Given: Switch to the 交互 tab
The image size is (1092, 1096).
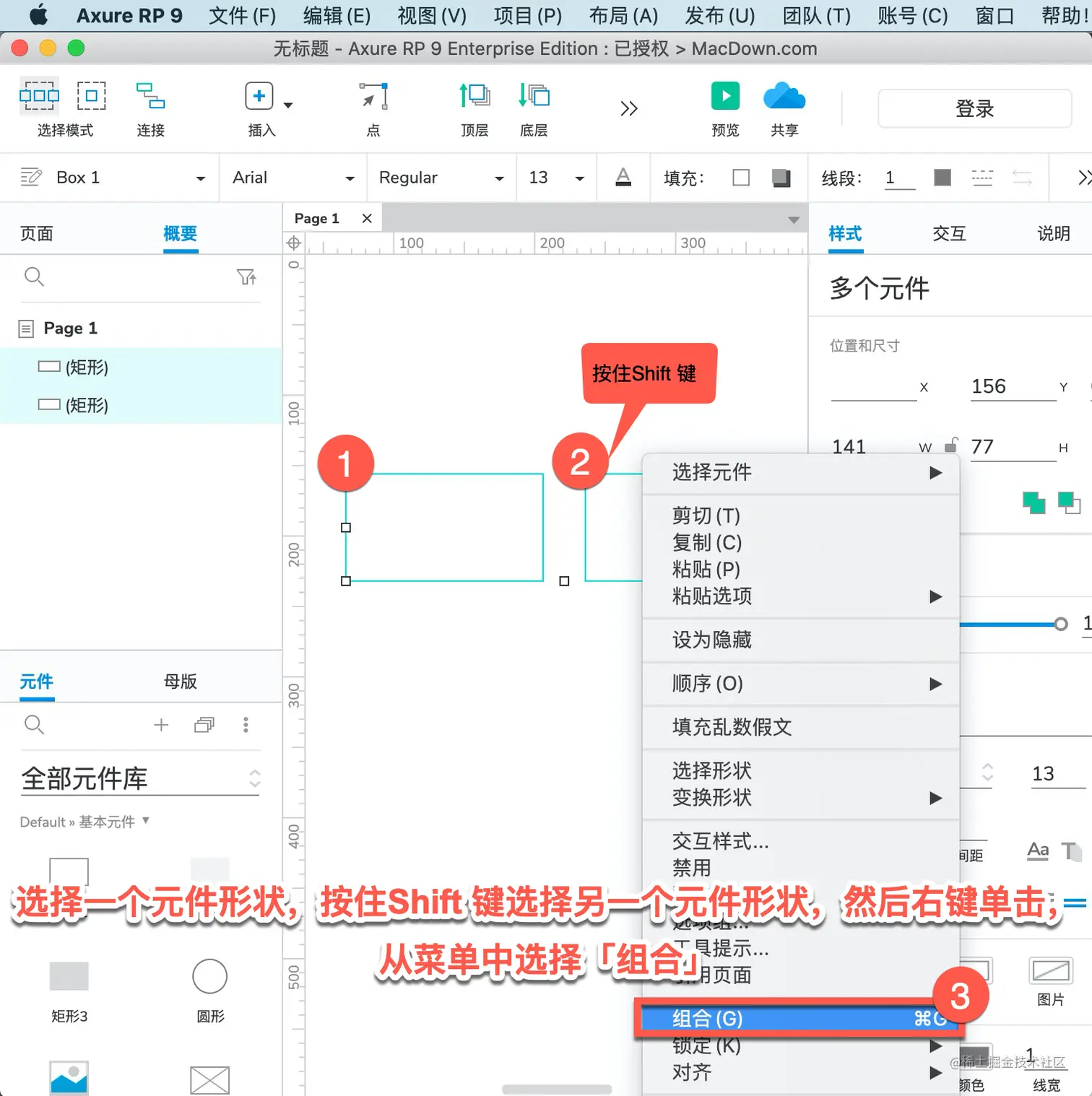Looking at the screenshot, I should tap(949, 233).
